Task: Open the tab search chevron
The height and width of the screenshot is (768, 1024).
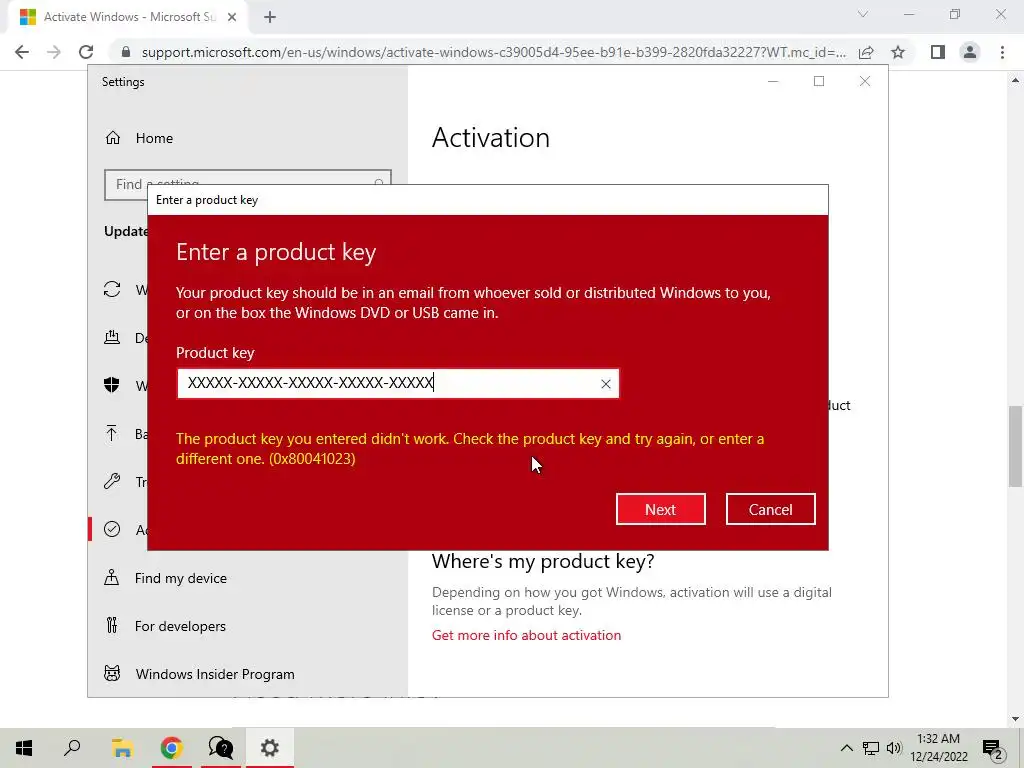Action: tap(863, 14)
